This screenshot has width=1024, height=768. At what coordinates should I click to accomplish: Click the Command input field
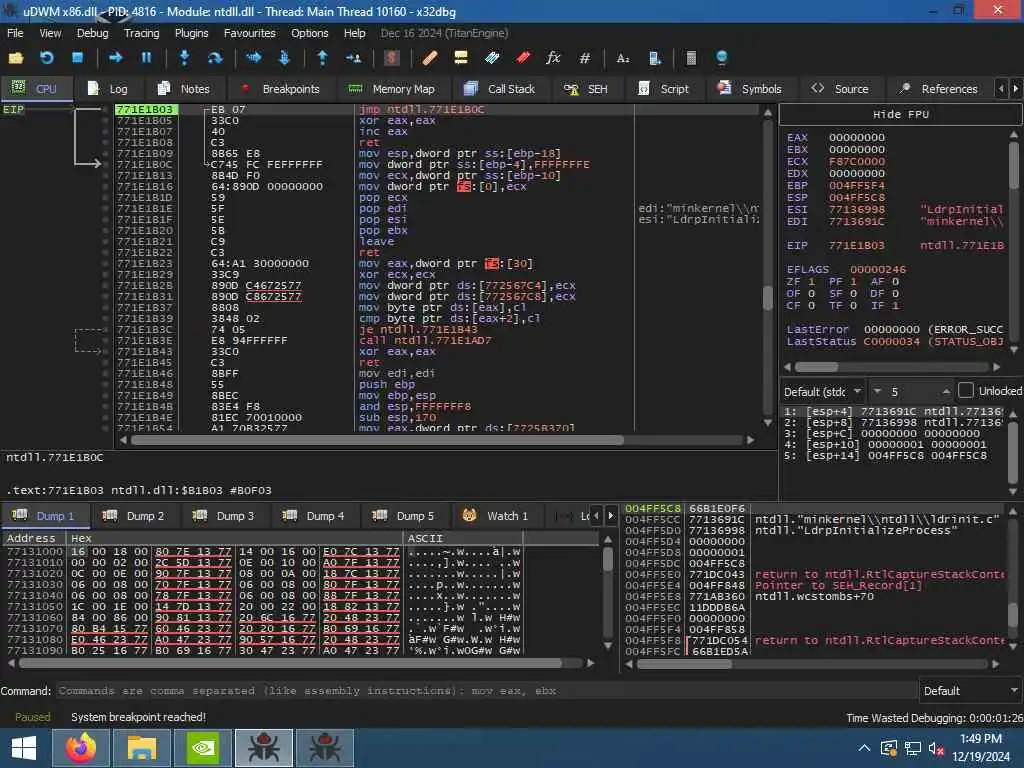click(486, 691)
